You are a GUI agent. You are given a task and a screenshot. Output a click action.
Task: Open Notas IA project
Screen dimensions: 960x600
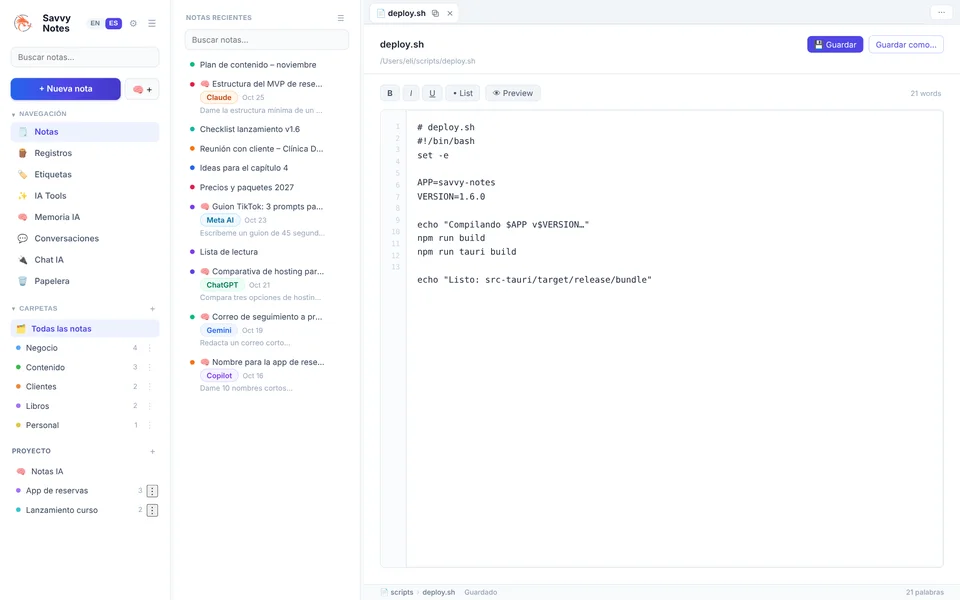coord(85,471)
